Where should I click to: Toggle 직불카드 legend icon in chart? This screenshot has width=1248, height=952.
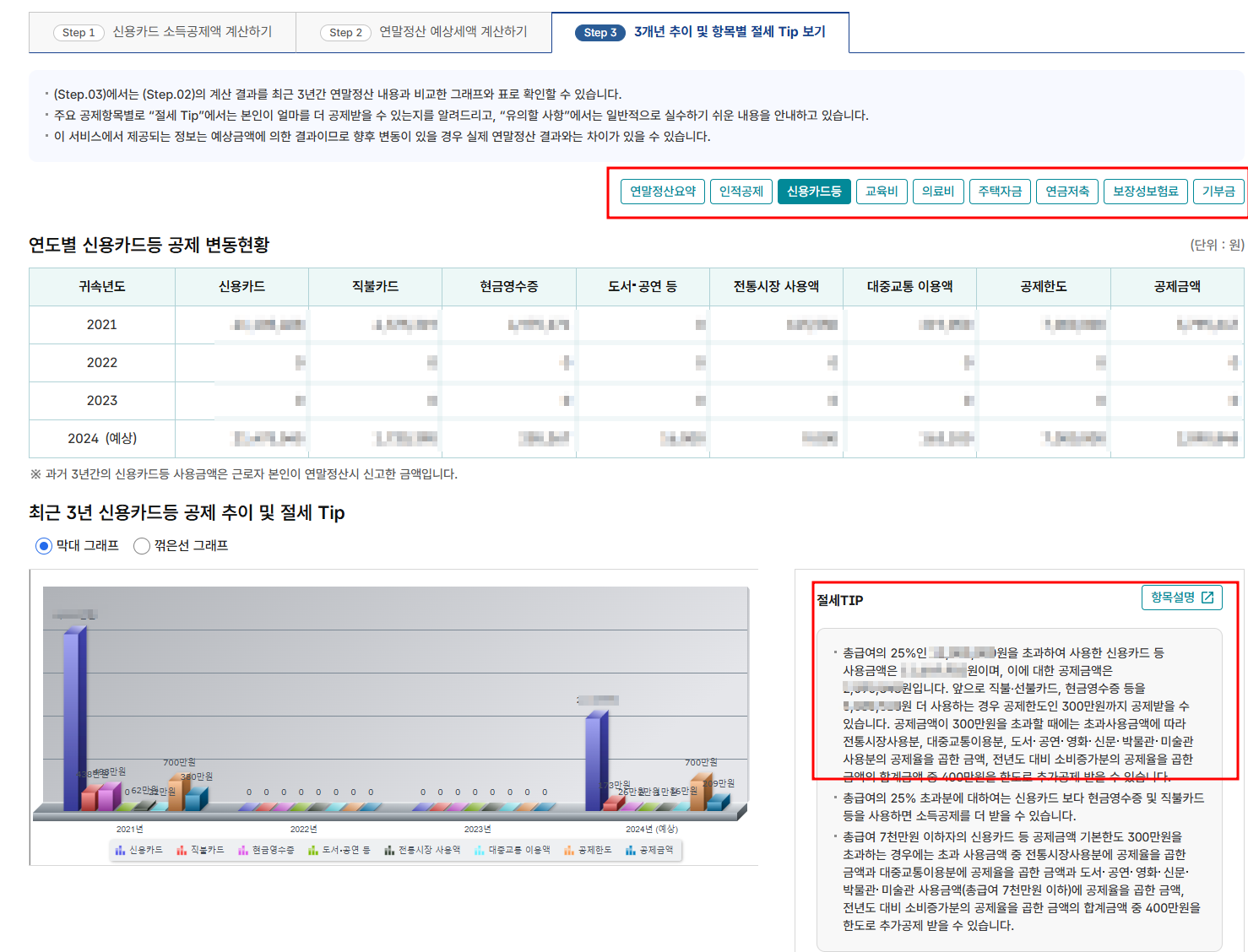(x=182, y=850)
